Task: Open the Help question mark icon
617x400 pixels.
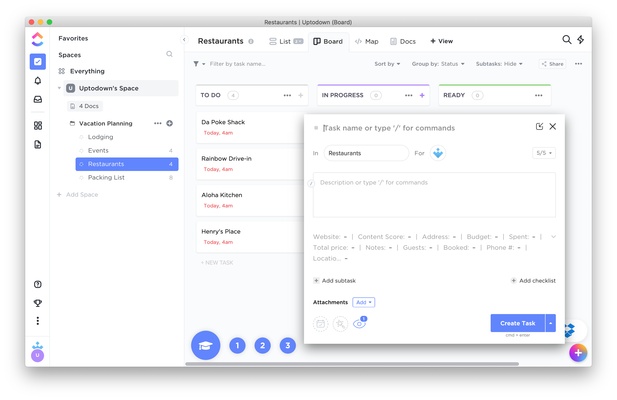Action: (x=38, y=284)
